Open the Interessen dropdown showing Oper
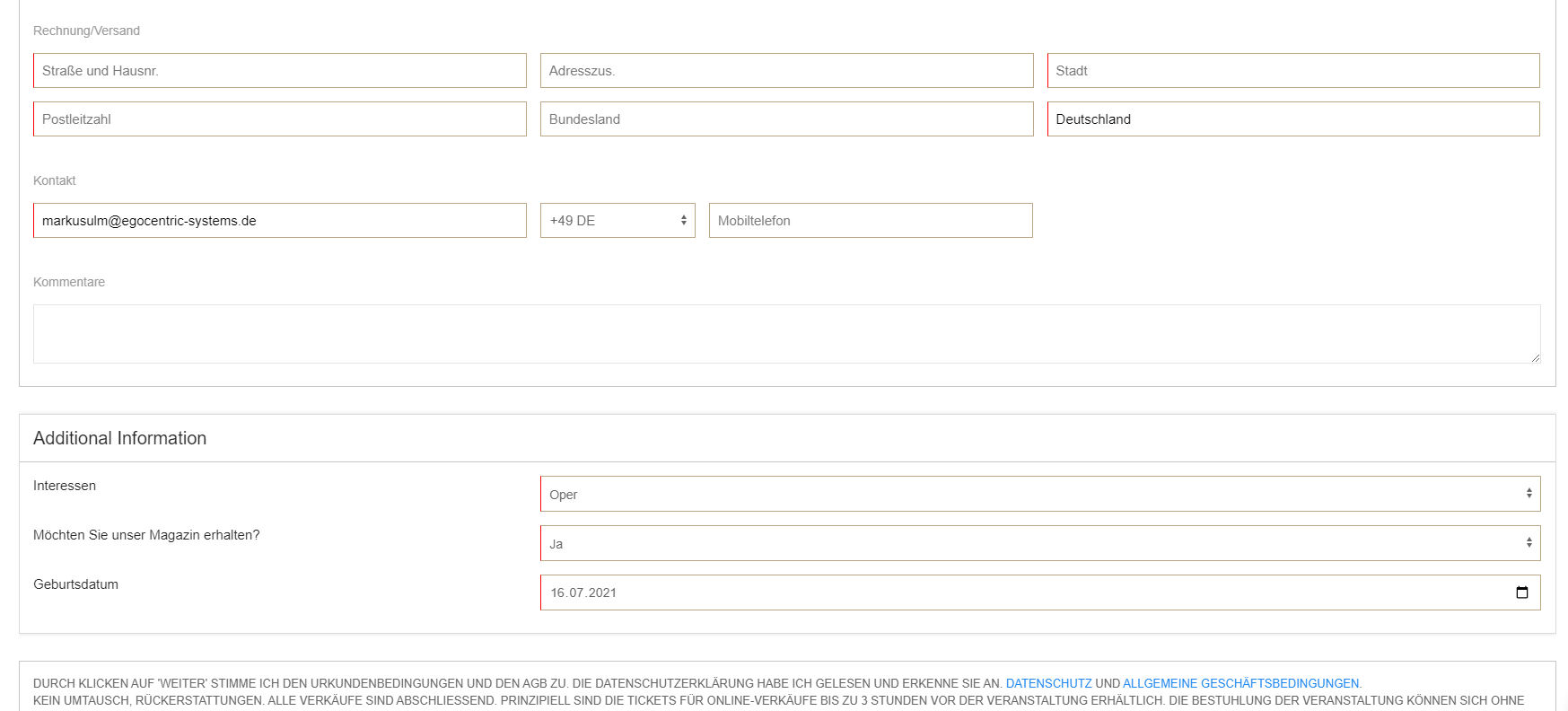Image resolution: width=1568 pixels, height=711 pixels. click(x=1039, y=495)
